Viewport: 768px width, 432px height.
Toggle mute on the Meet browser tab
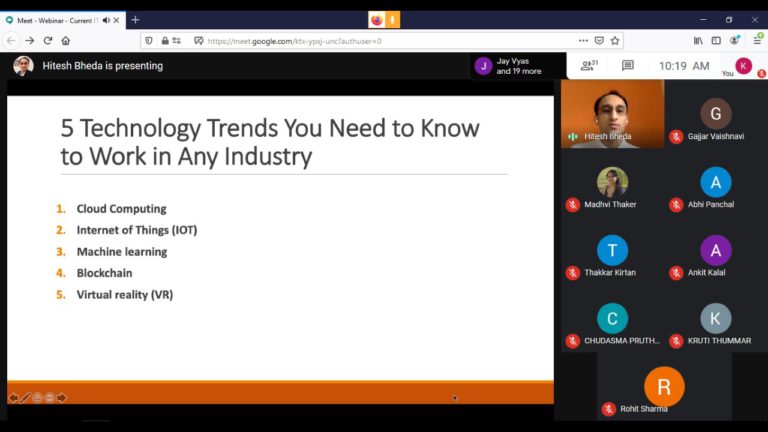[x=106, y=20]
